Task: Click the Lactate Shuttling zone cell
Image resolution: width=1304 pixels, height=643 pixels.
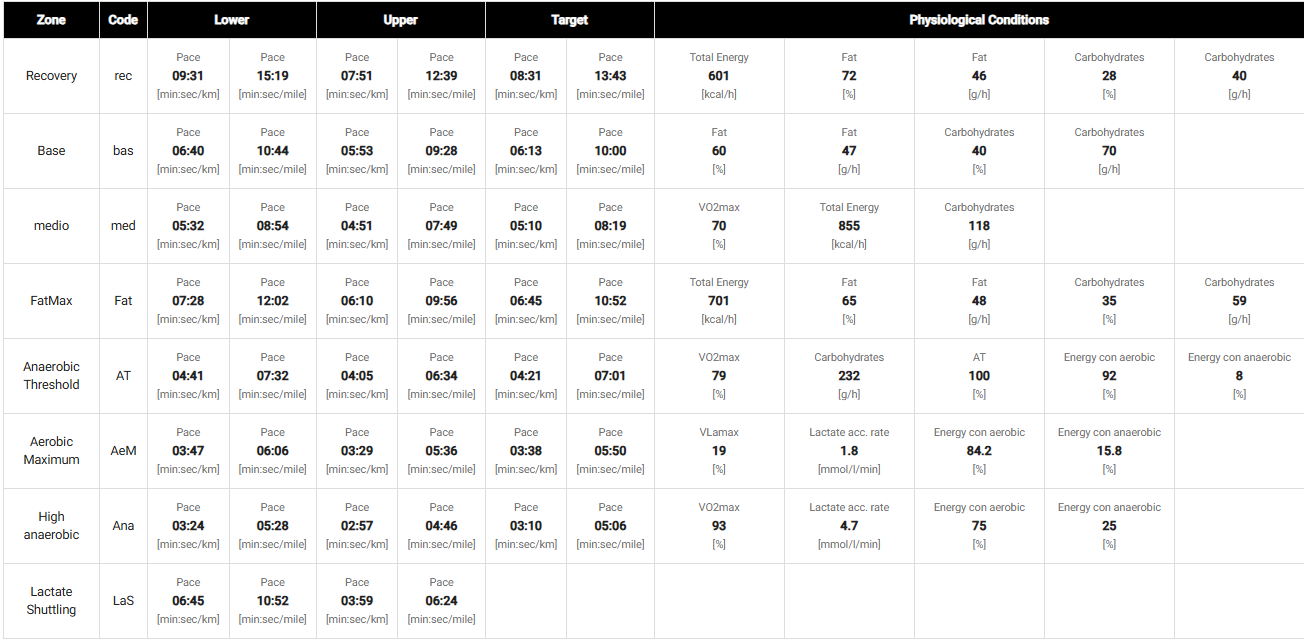Action: pos(51,601)
